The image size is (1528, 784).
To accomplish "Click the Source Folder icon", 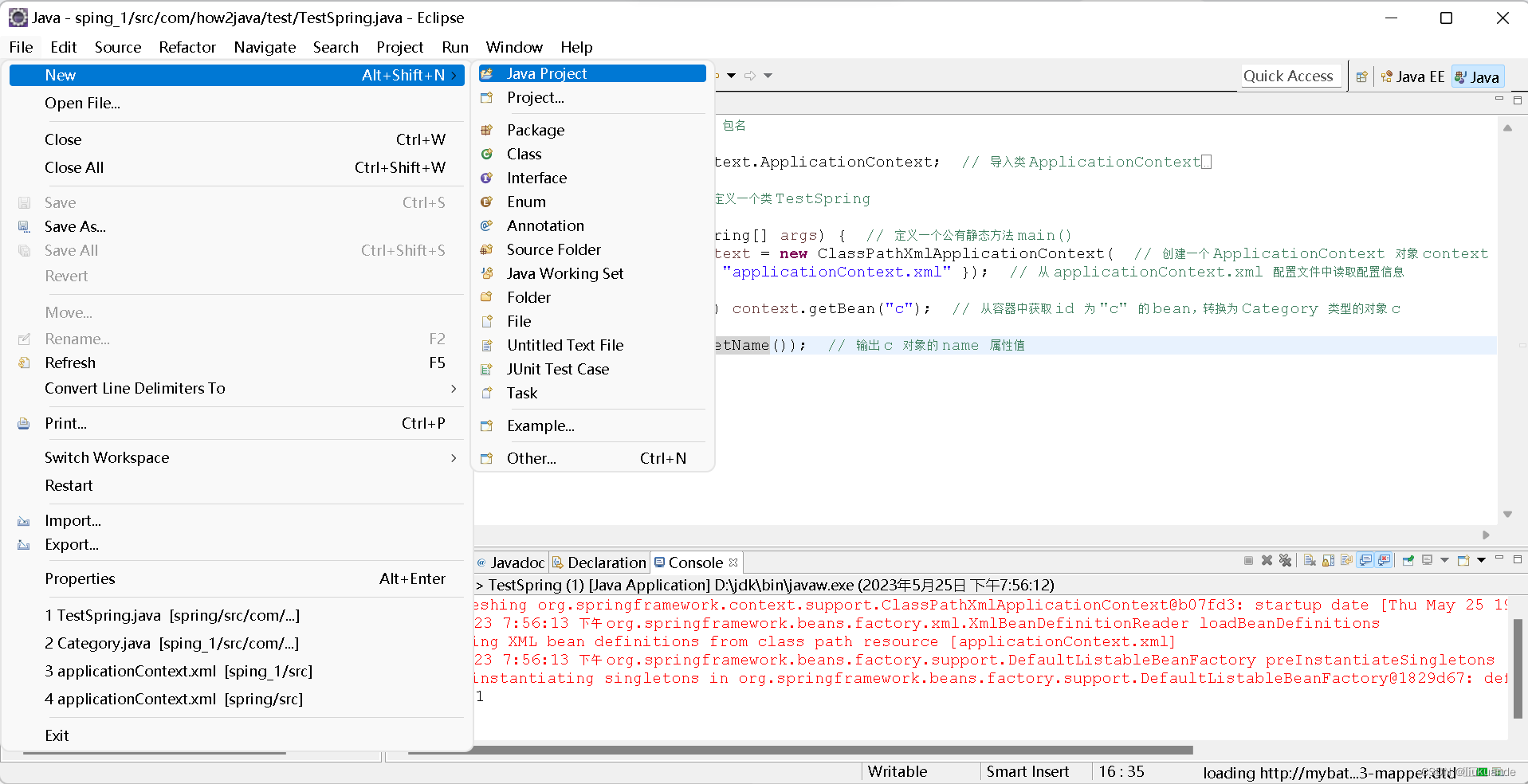I will coord(486,249).
